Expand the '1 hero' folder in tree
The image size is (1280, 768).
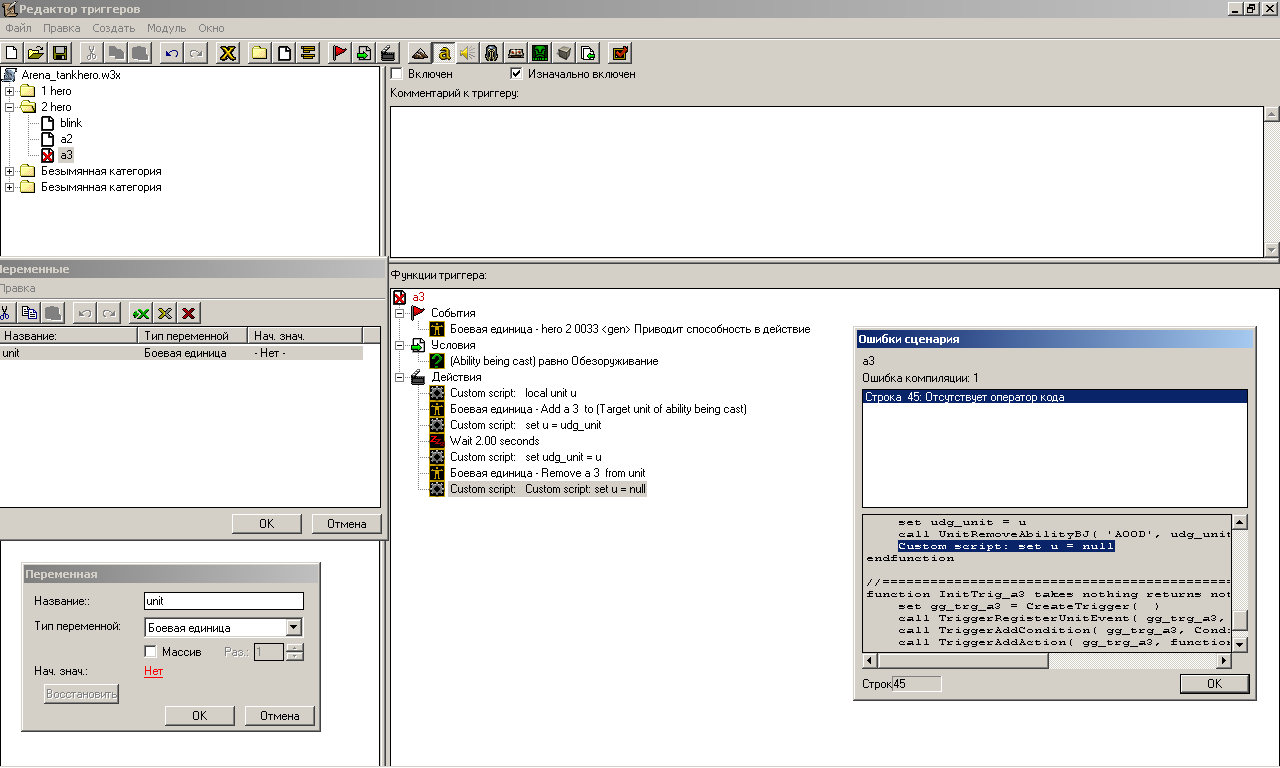(9, 91)
